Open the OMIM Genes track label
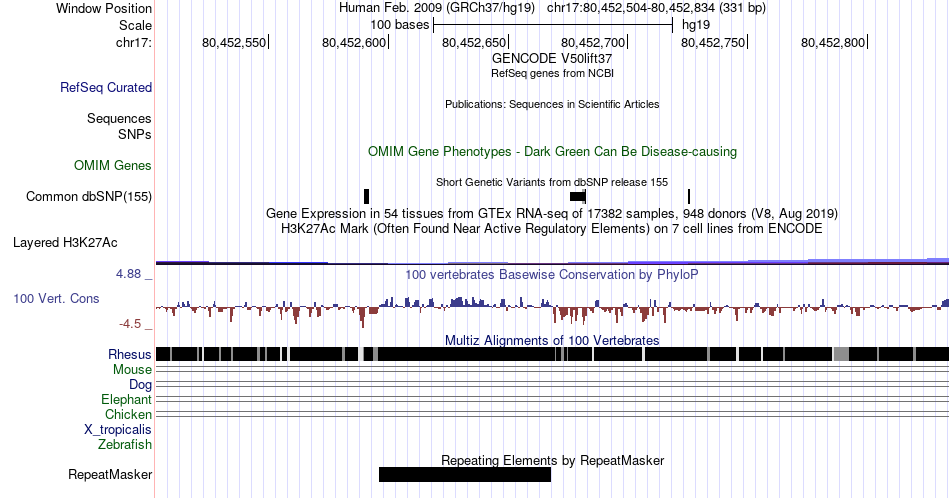The image size is (950, 498). point(113,165)
